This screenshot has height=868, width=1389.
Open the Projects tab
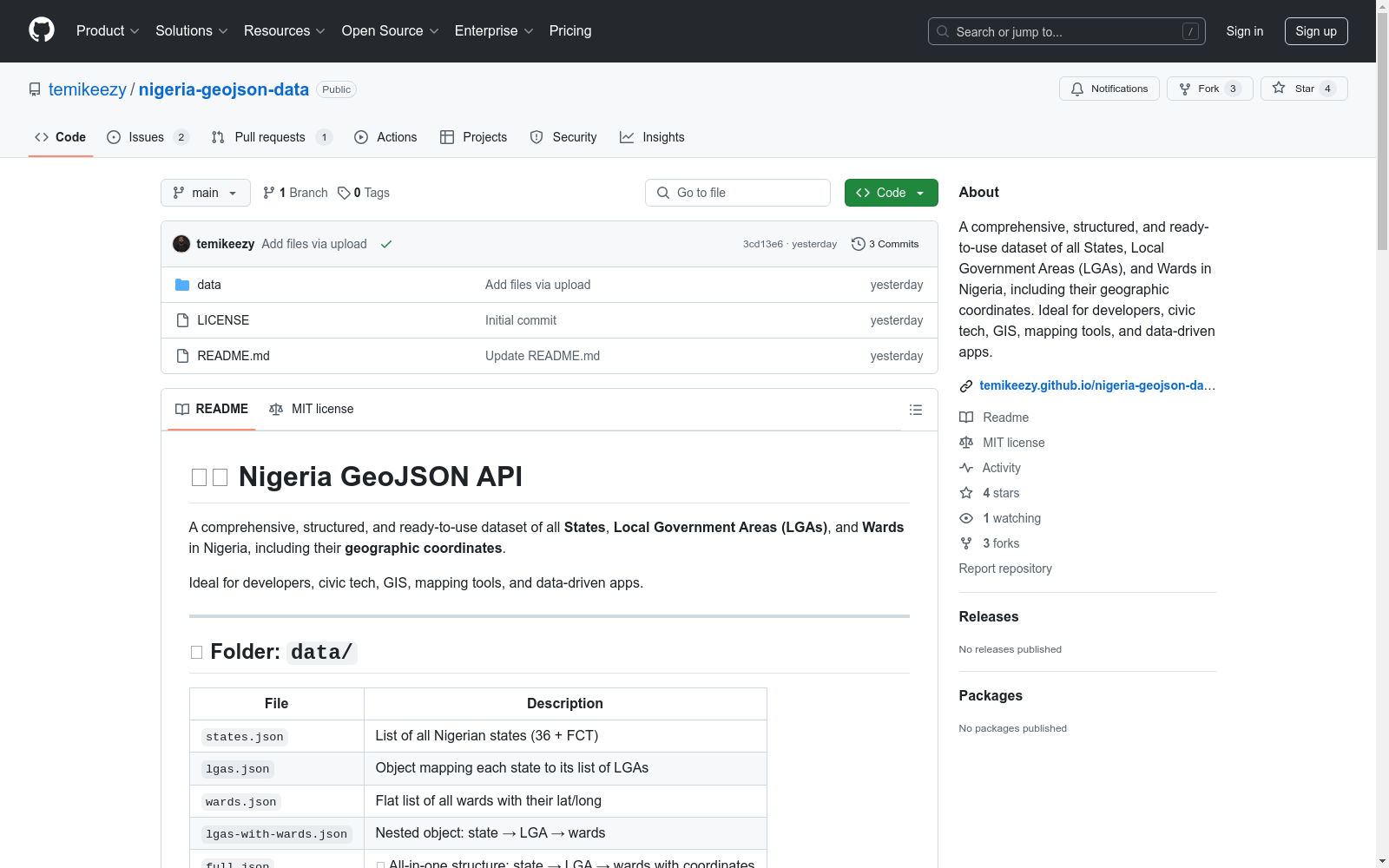point(473,137)
